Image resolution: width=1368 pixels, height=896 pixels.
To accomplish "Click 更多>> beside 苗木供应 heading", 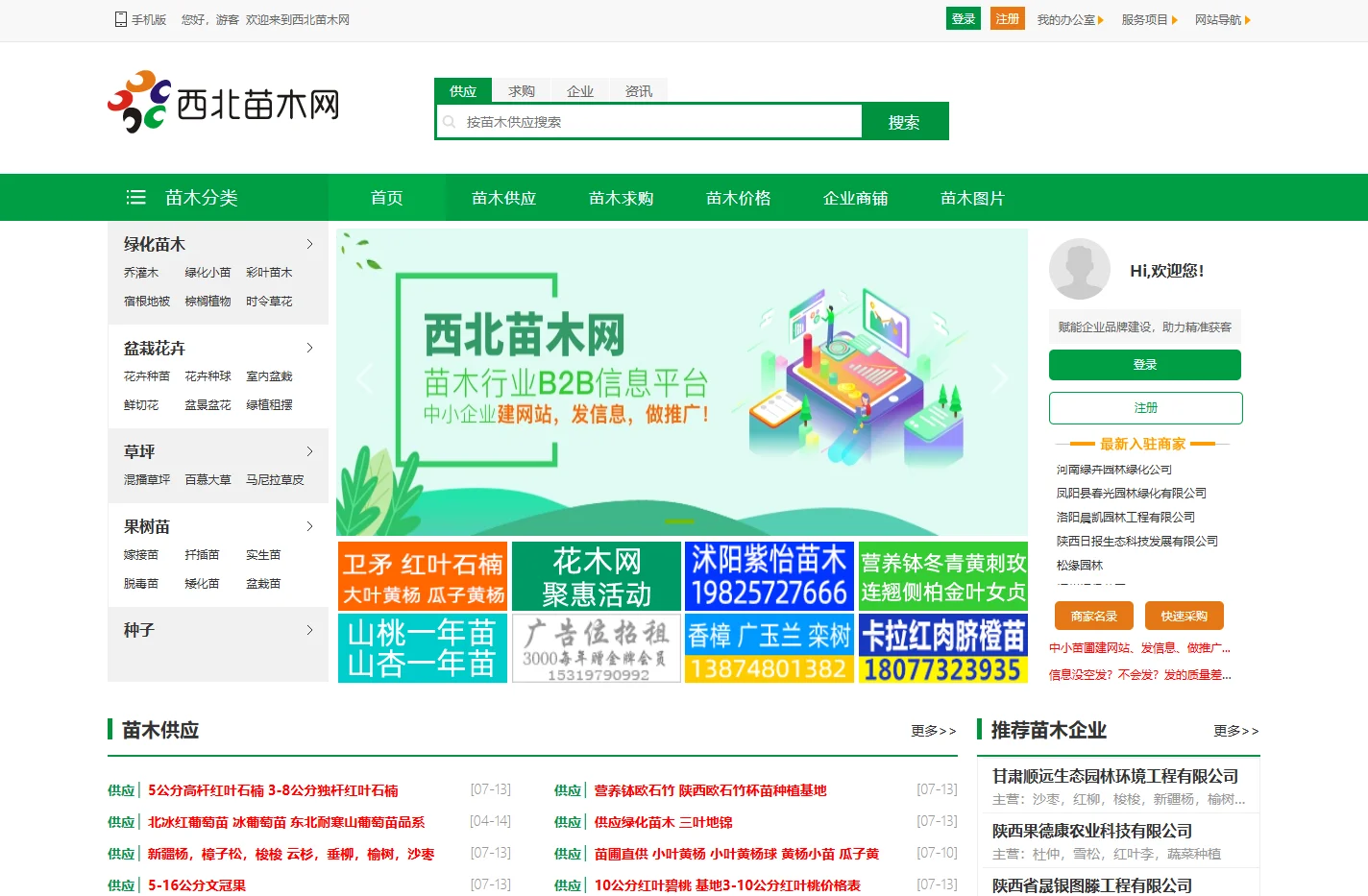I will pos(934,731).
